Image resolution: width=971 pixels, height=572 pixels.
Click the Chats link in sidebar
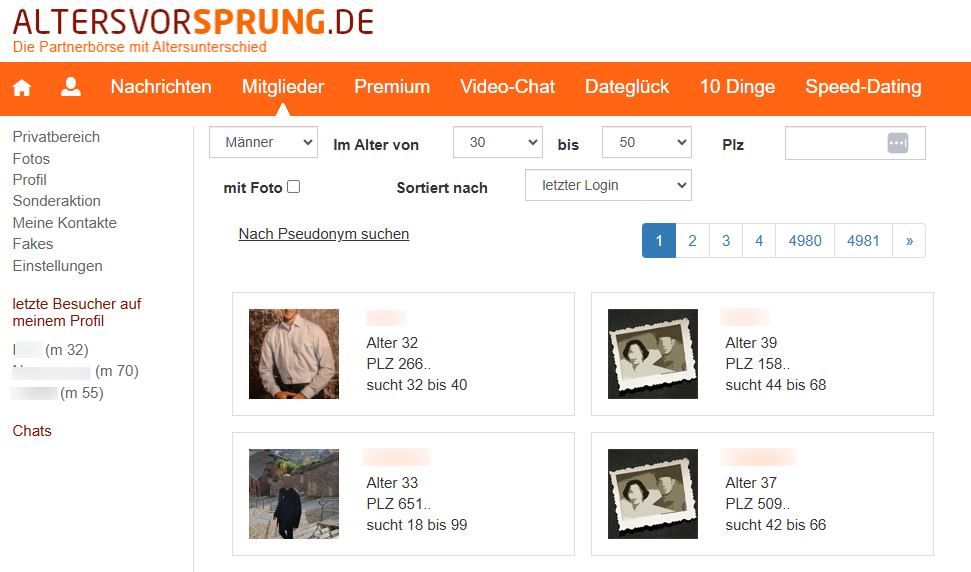32,431
